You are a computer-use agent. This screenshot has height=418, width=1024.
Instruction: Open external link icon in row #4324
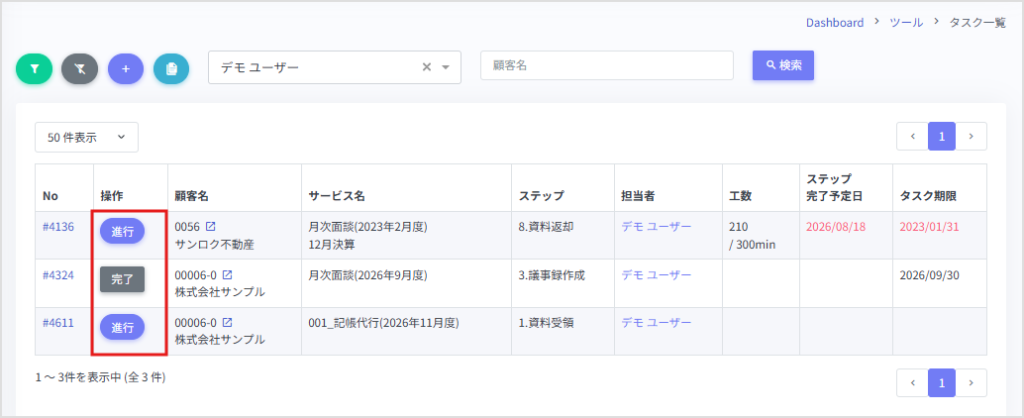point(227,275)
